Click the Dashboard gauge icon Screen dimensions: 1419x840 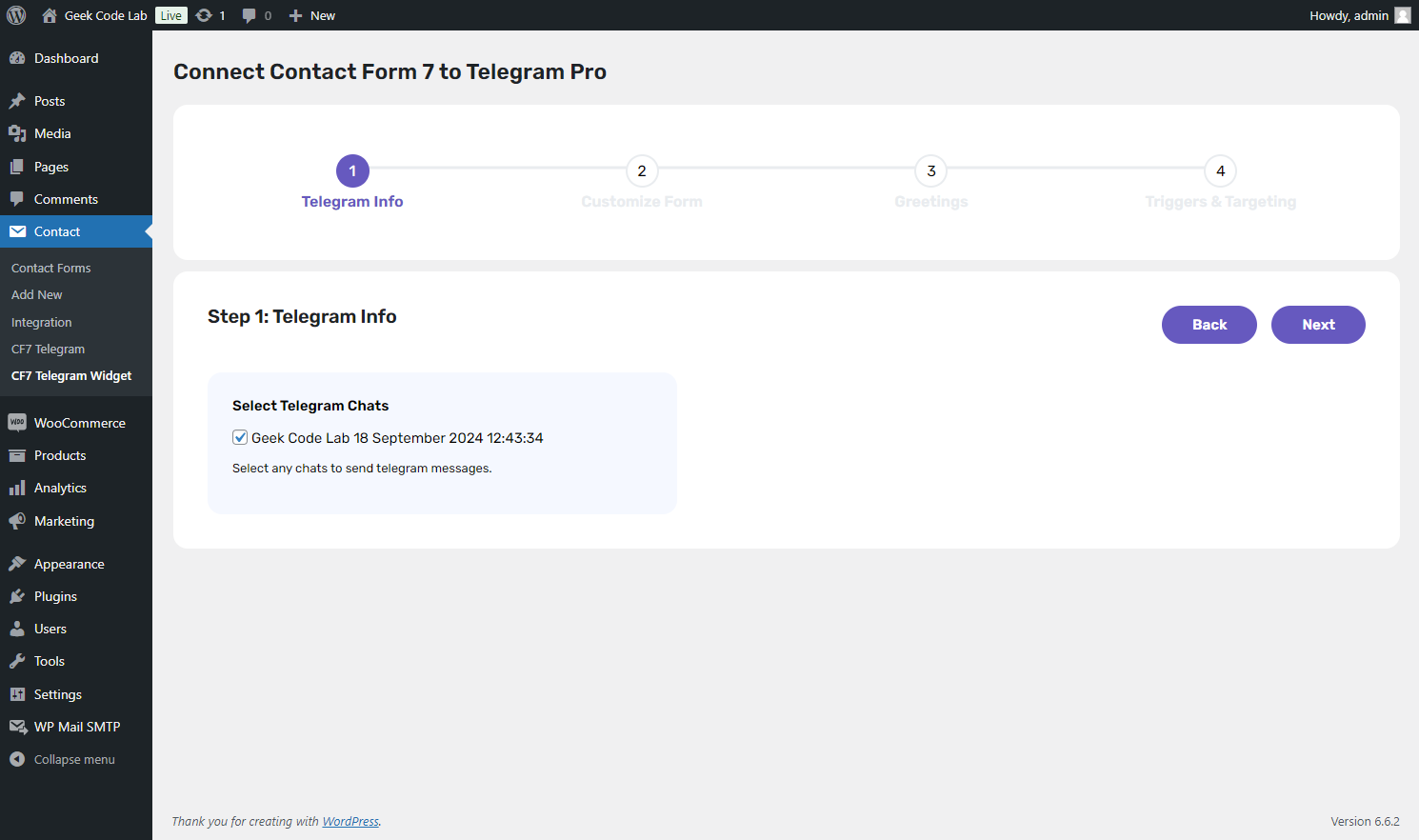pyautogui.click(x=17, y=58)
